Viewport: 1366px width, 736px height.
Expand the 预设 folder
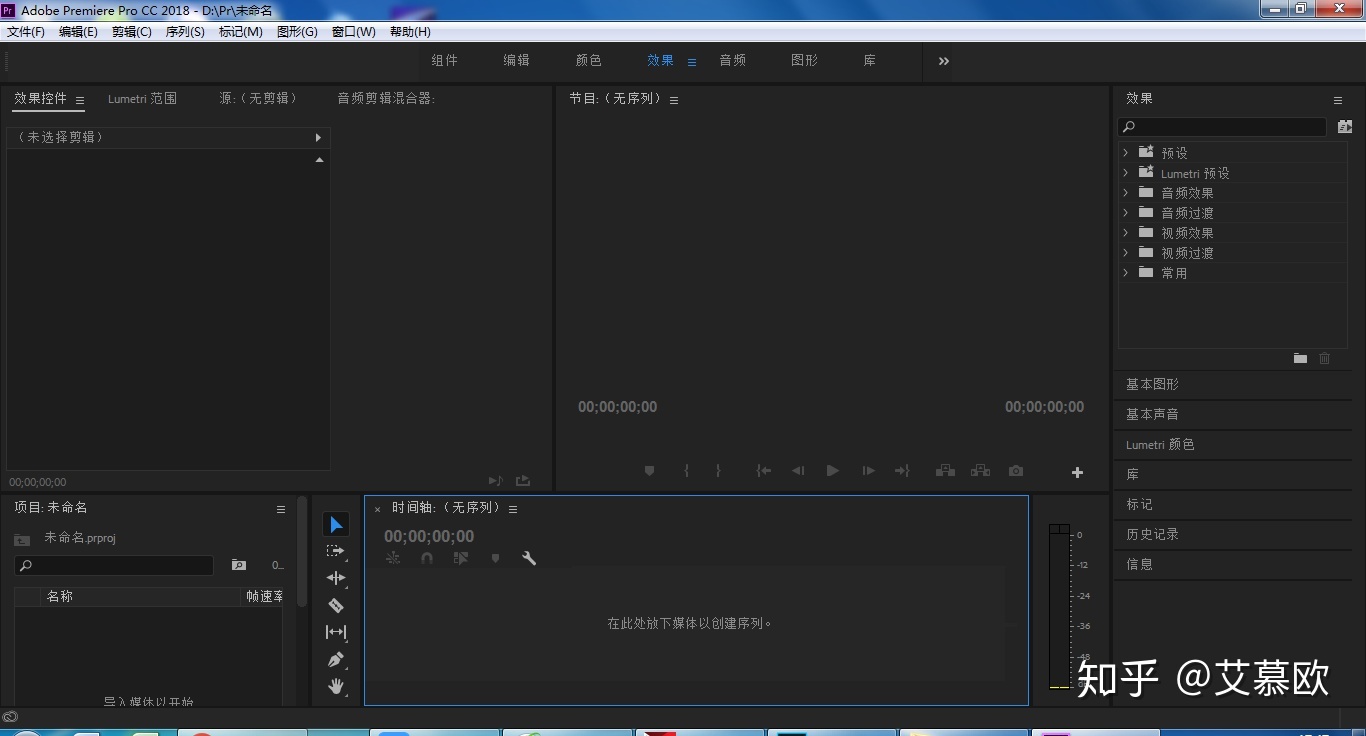click(x=1125, y=153)
